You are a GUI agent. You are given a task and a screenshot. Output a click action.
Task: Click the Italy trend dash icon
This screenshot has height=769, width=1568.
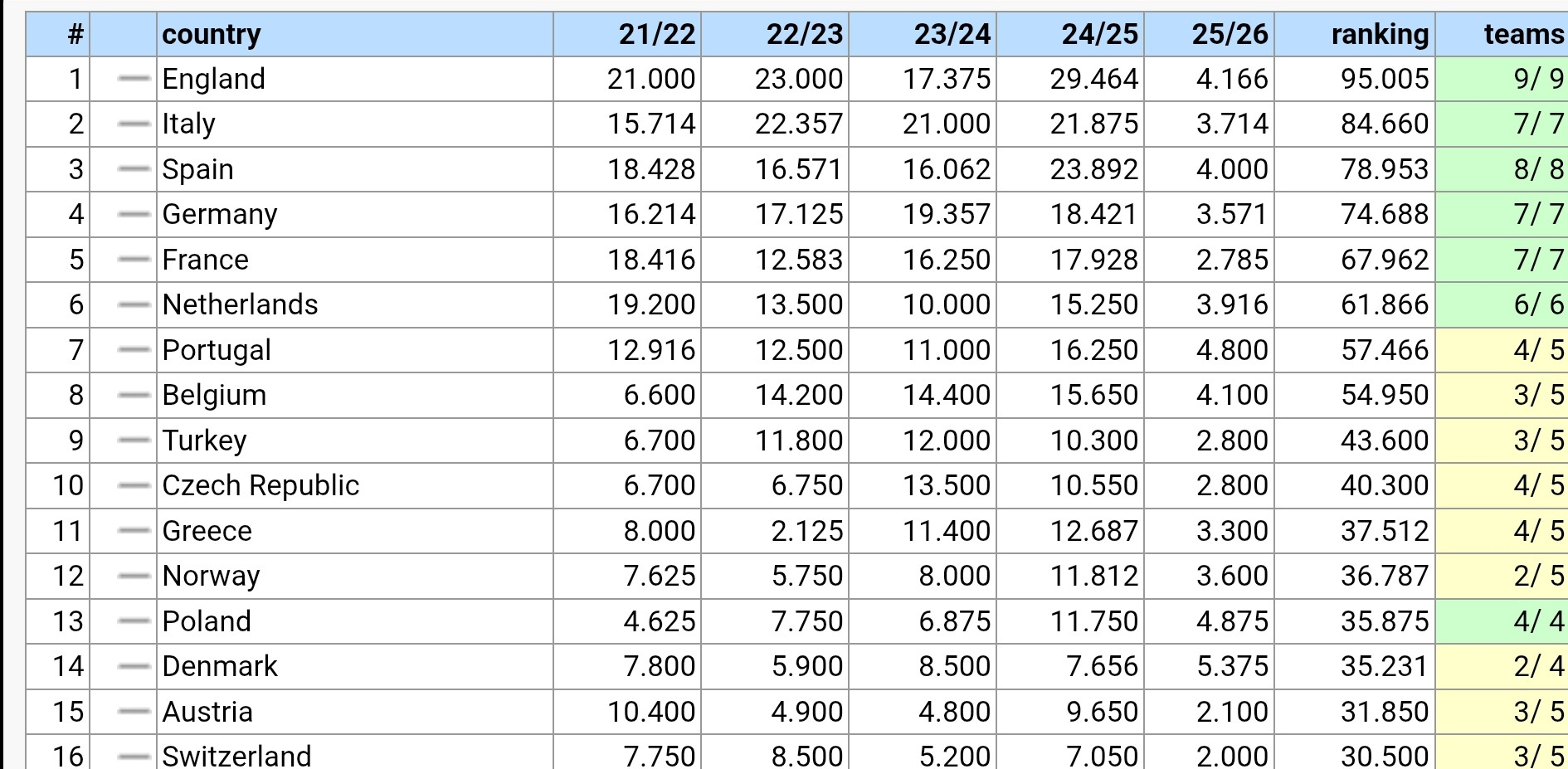pyautogui.click(x=134, y=124)
